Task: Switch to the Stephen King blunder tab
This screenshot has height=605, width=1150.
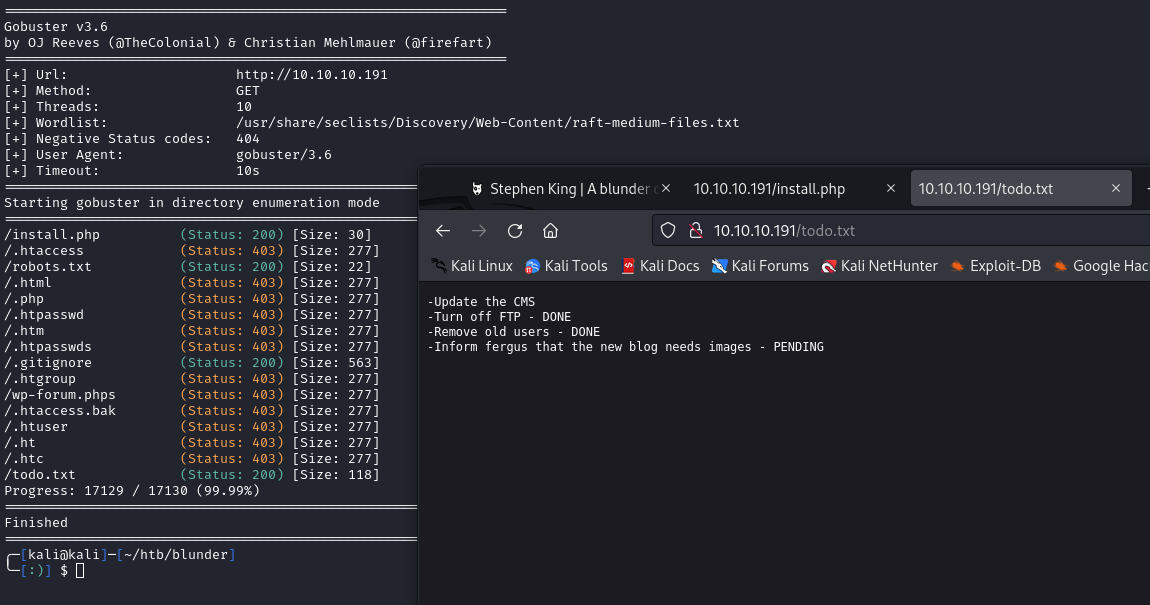Action: tap(565, 189)
